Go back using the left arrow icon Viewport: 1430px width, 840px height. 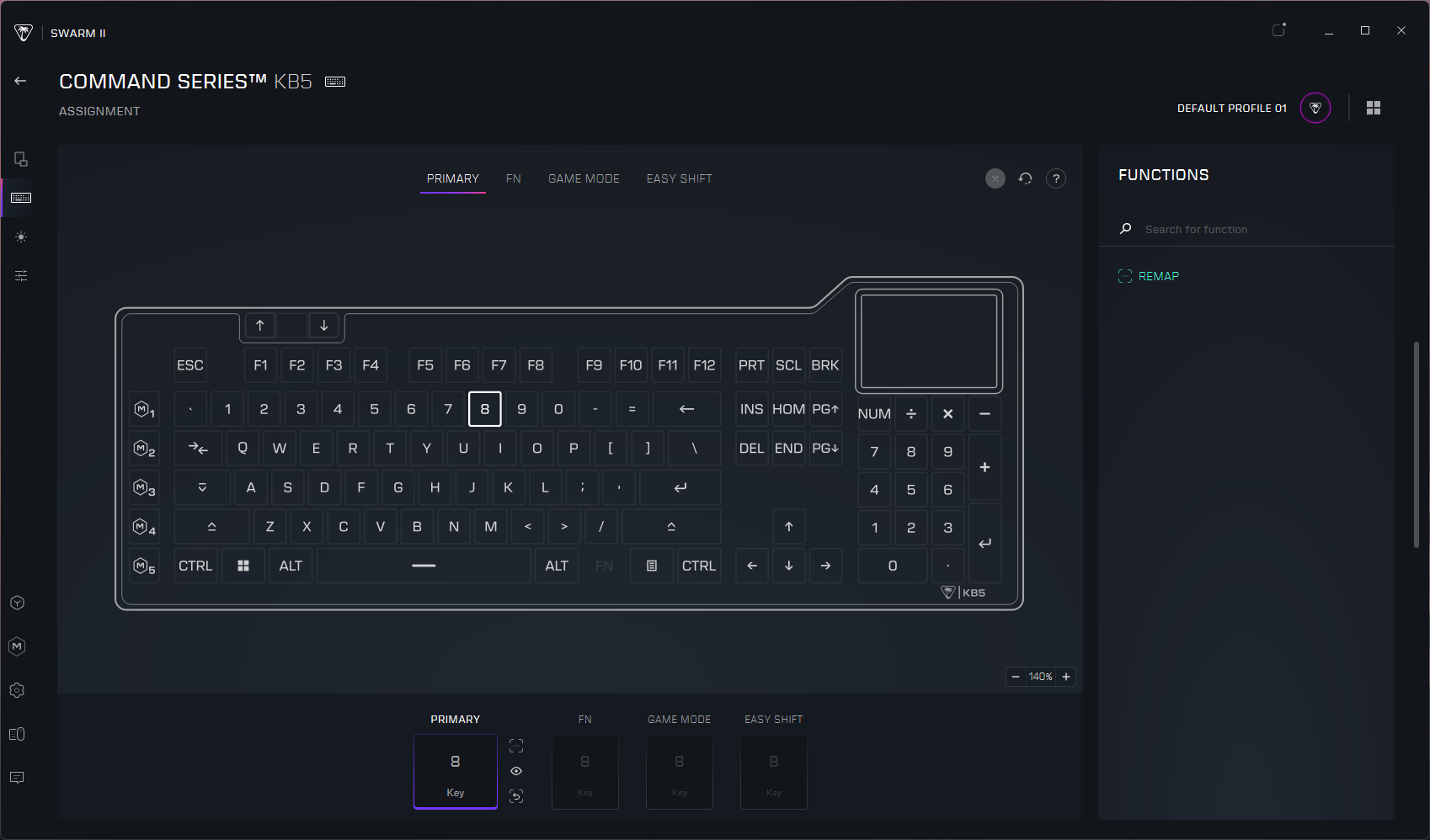(20, 81)
